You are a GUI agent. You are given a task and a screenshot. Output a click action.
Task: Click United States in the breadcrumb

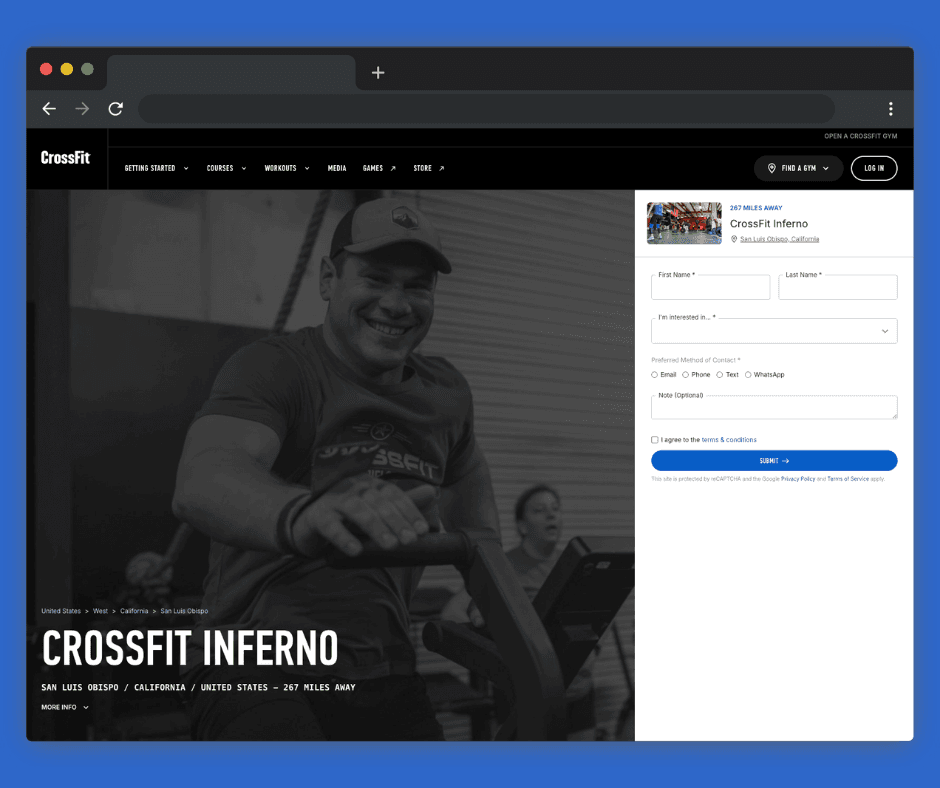click(x=61, y=611)
